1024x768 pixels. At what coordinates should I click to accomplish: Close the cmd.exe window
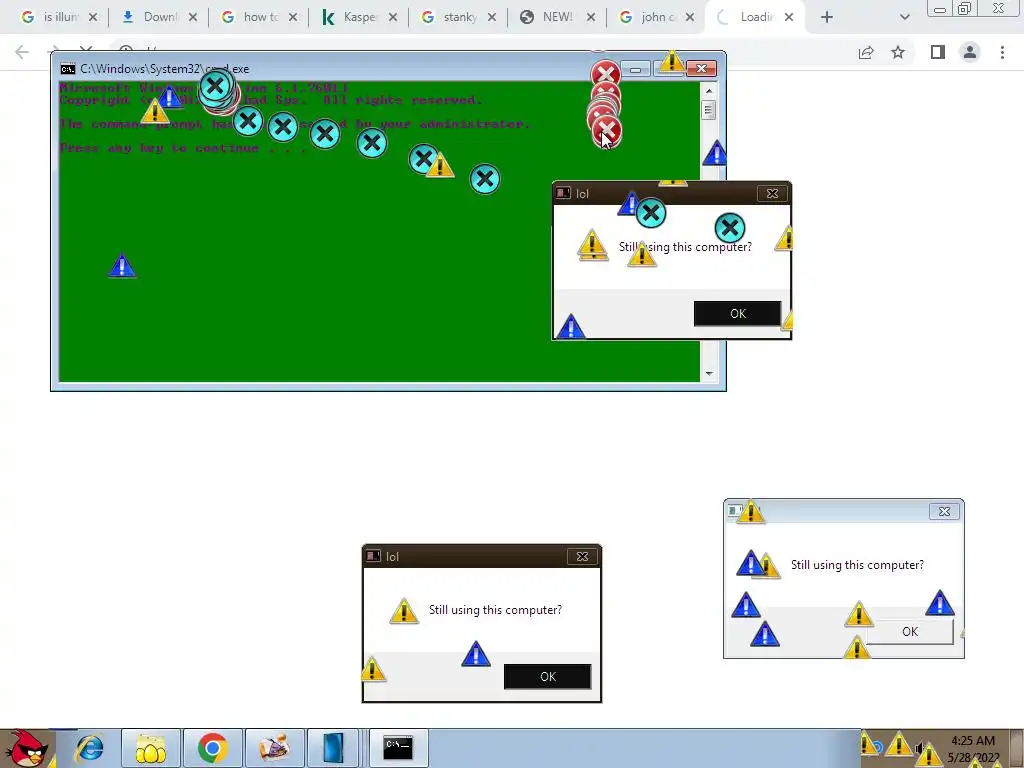point(701,69)
